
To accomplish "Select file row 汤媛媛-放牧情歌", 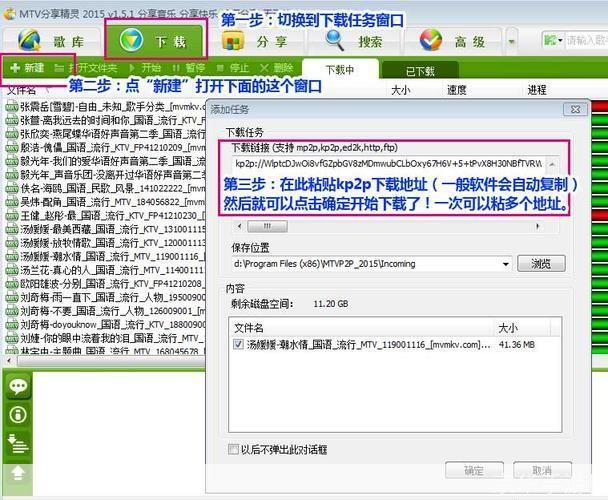I will (105, 243).
